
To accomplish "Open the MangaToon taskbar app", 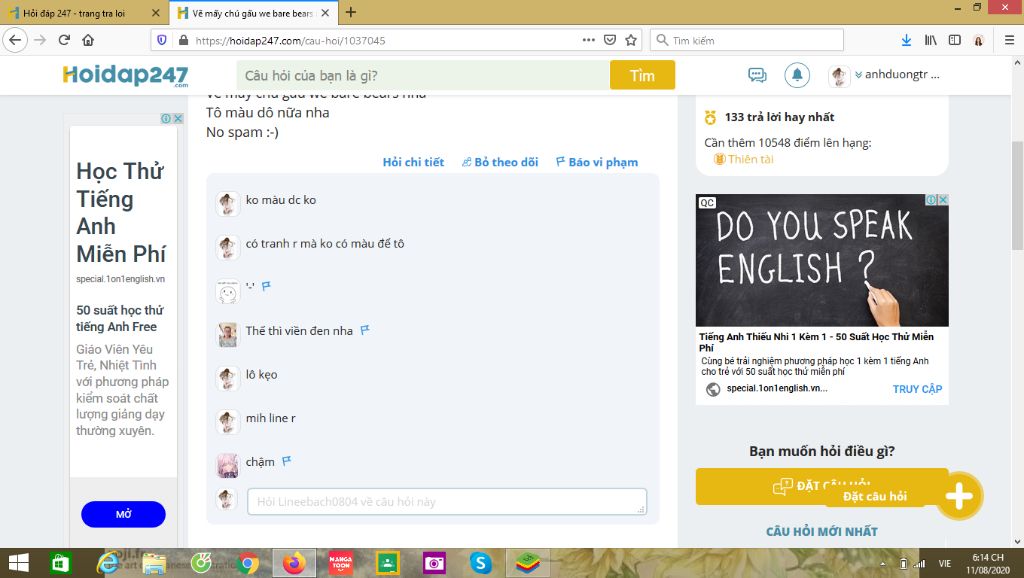I will (x=340, y=563).
